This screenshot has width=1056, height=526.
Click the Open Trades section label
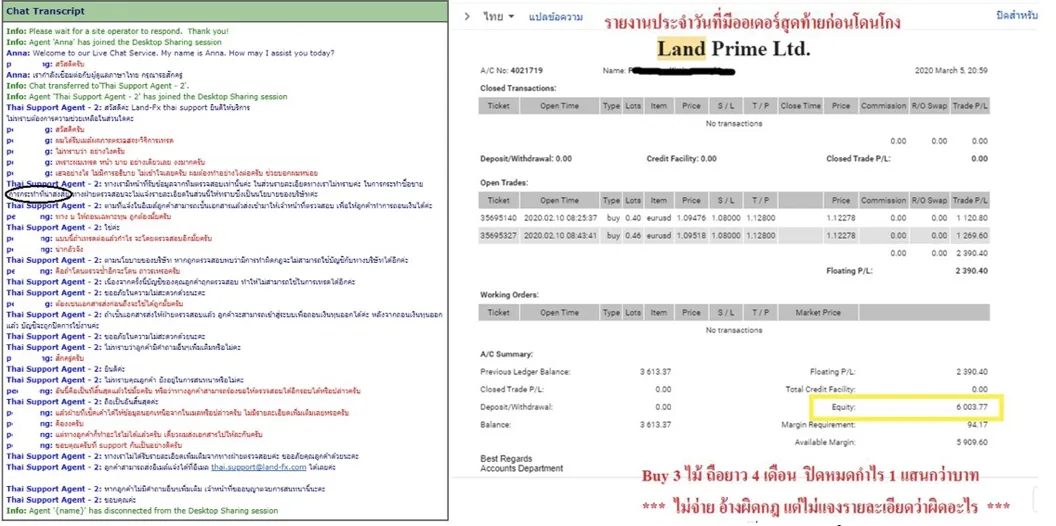tap(504, 183)
